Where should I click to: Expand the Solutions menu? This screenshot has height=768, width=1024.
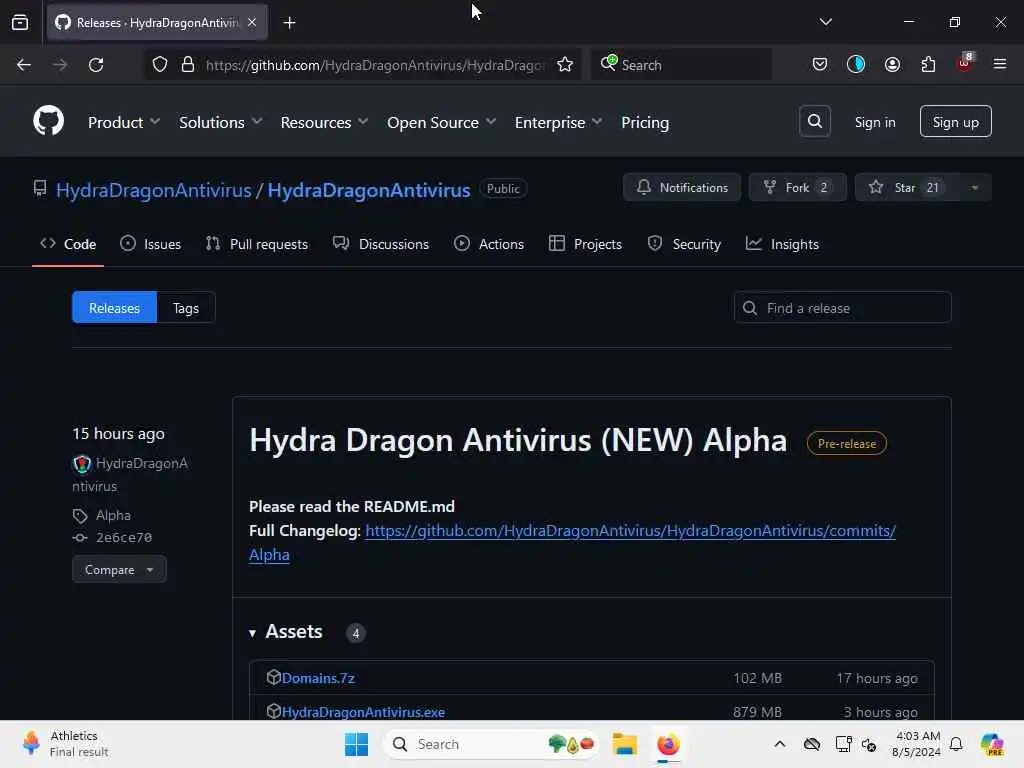[221, 122]
